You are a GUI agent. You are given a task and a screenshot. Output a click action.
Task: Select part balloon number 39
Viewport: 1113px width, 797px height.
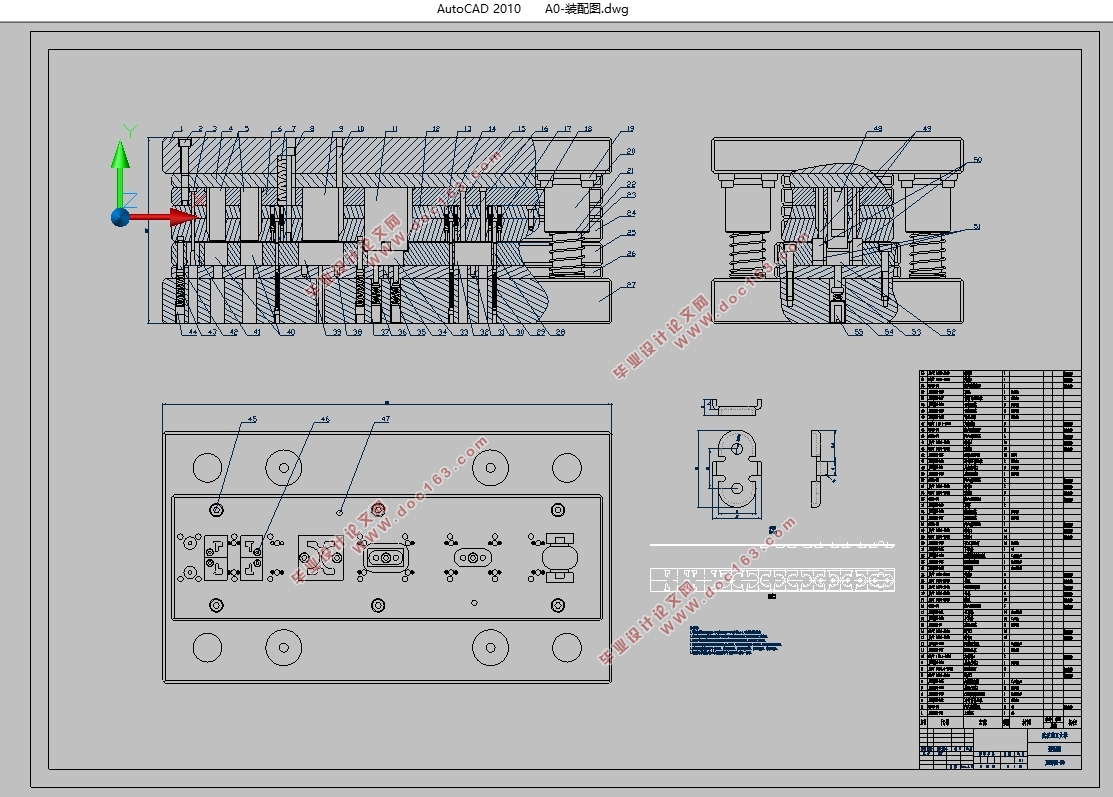click(x=337, y=332)
